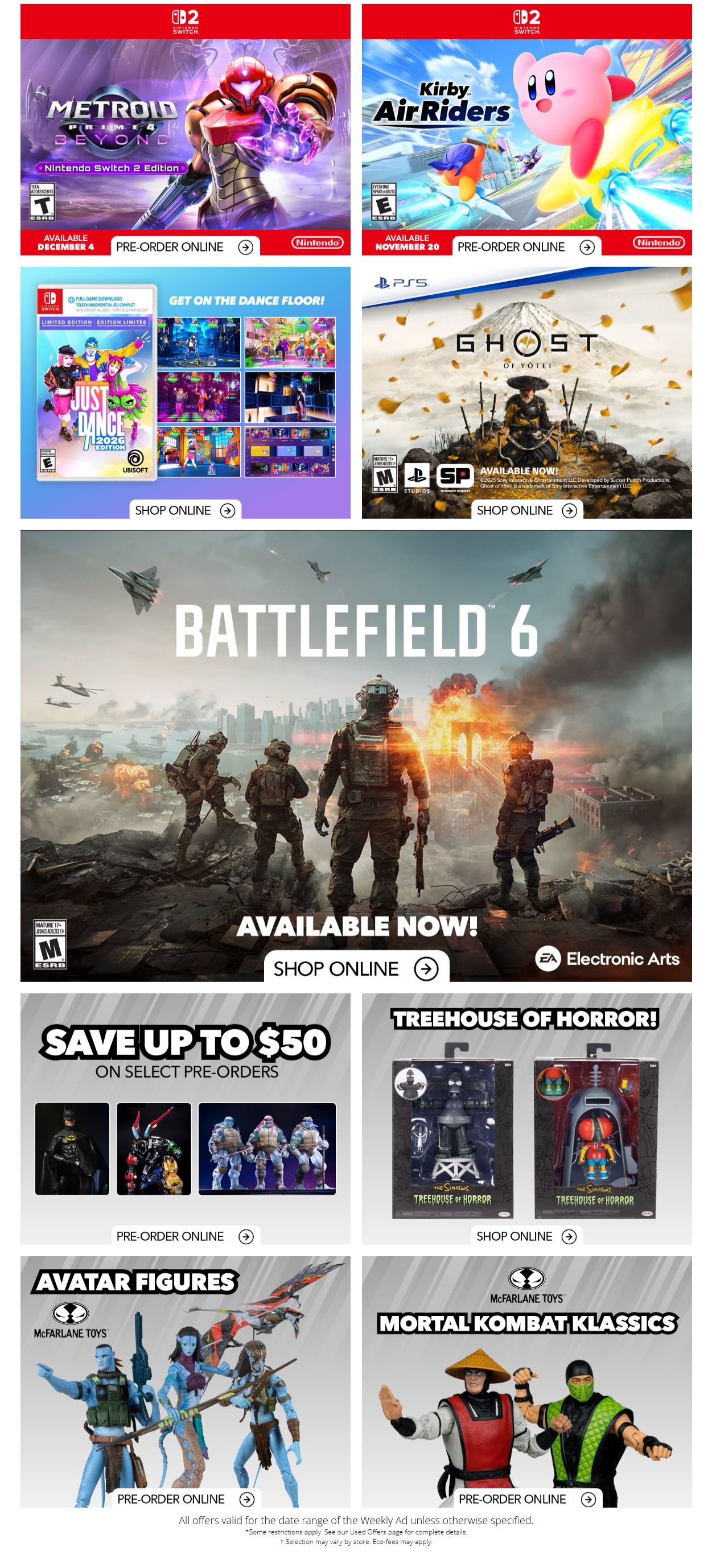
Task: Click the Nintendo logo on Kirby banner
Action: 659,242
